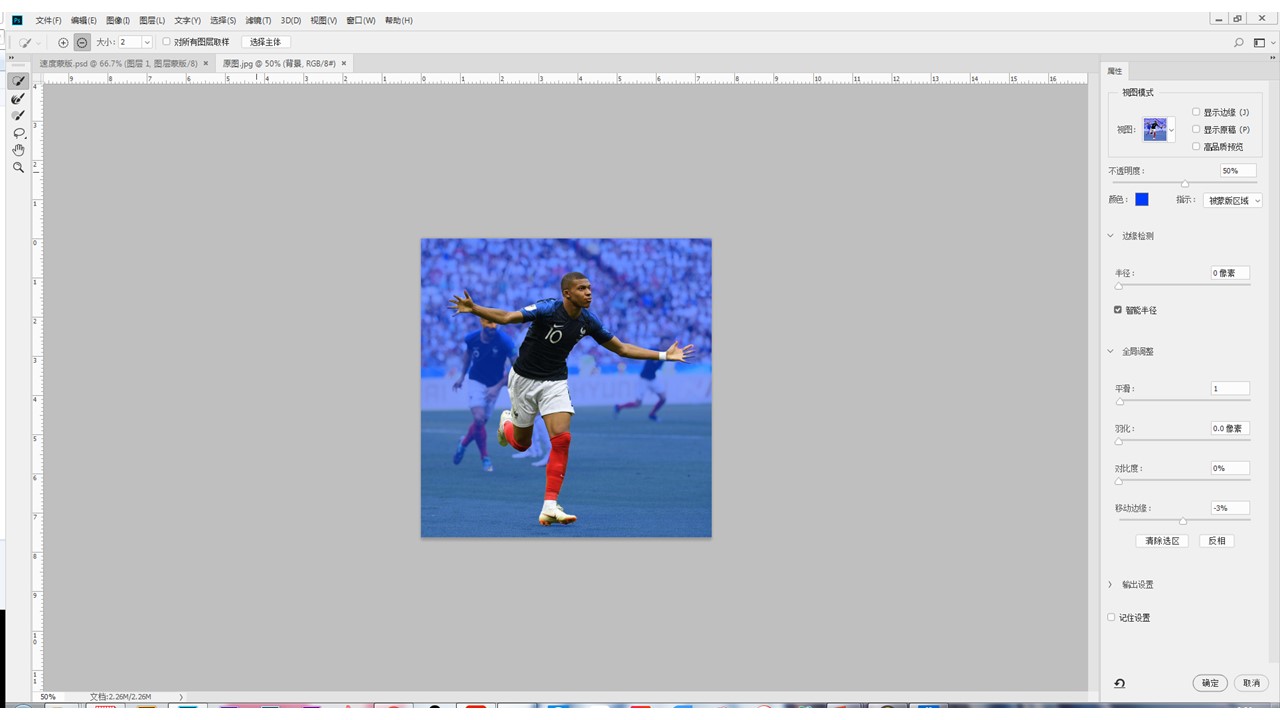Open the search magnifier icon at top right
This screenshot has height=720, width=1280.
(x=1239, y=42)
